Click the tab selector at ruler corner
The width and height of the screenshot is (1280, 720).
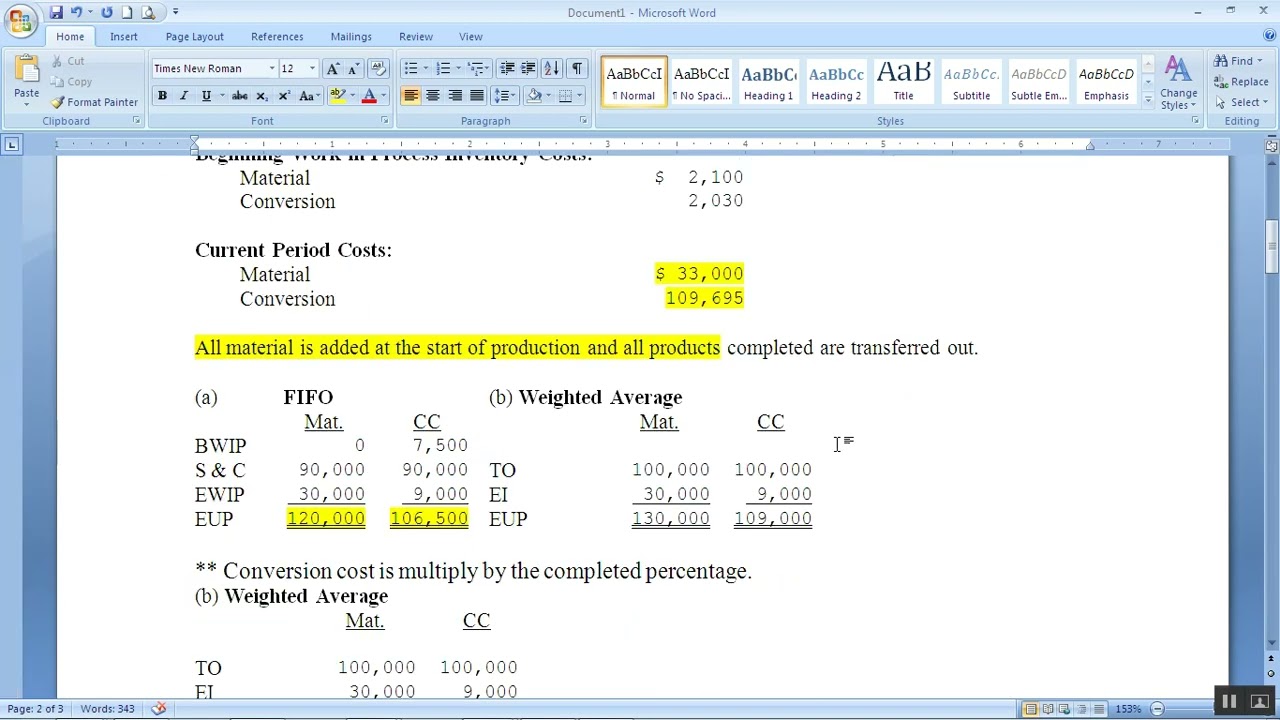pyautogui.click(x=11, y=145)
